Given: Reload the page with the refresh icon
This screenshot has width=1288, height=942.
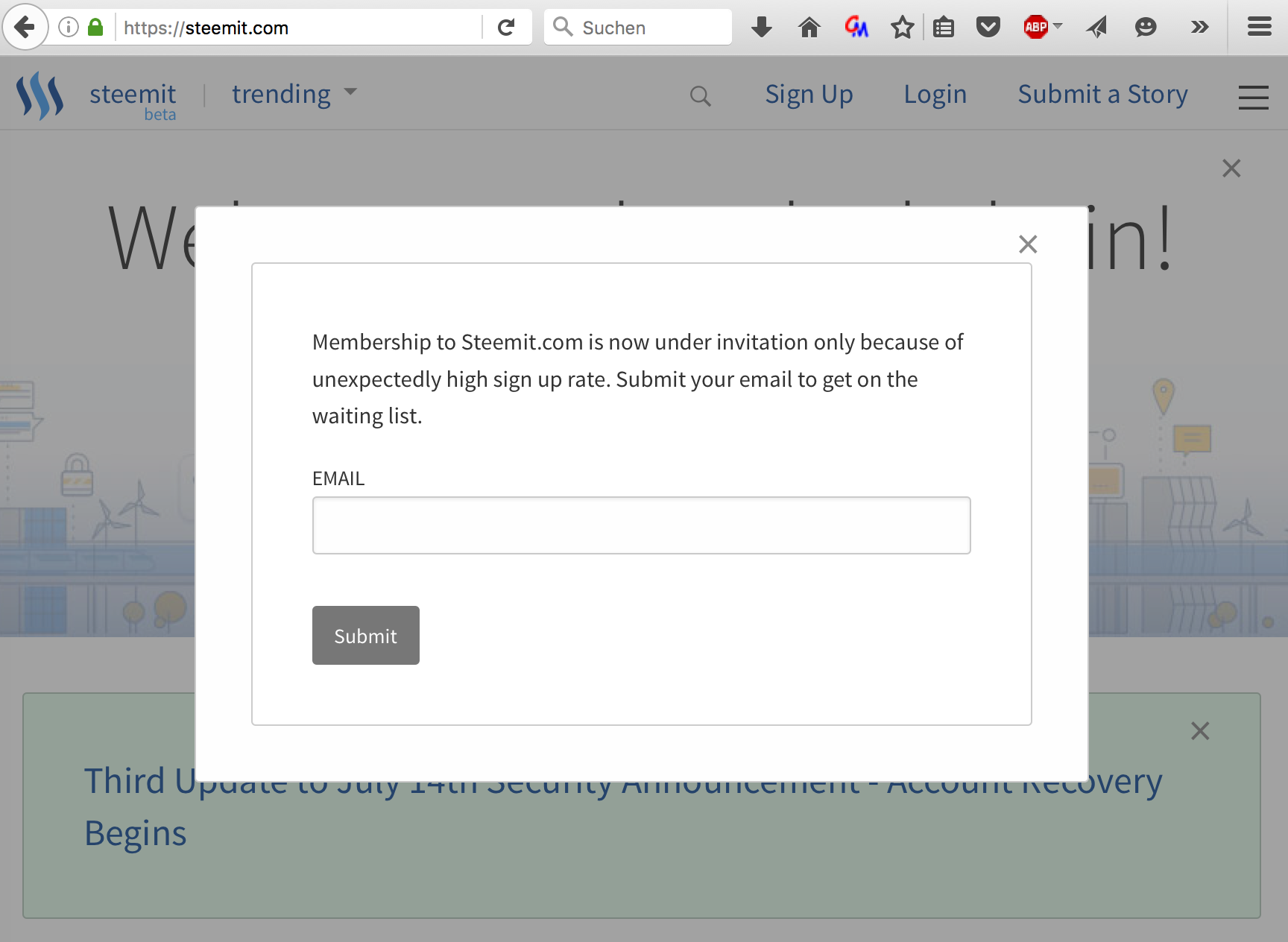Looking at the screenshot, I should [x=506, y=28].
